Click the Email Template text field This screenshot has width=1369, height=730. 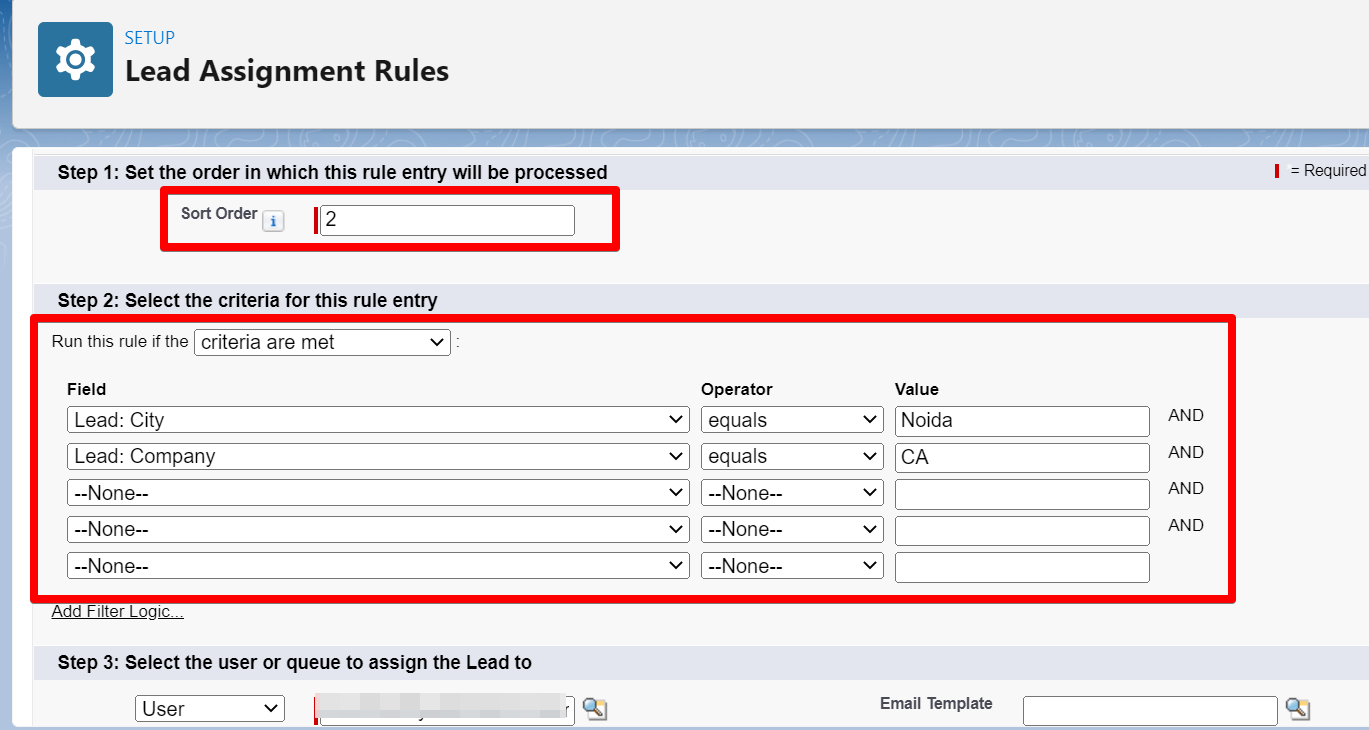(x=1149, y=709)
